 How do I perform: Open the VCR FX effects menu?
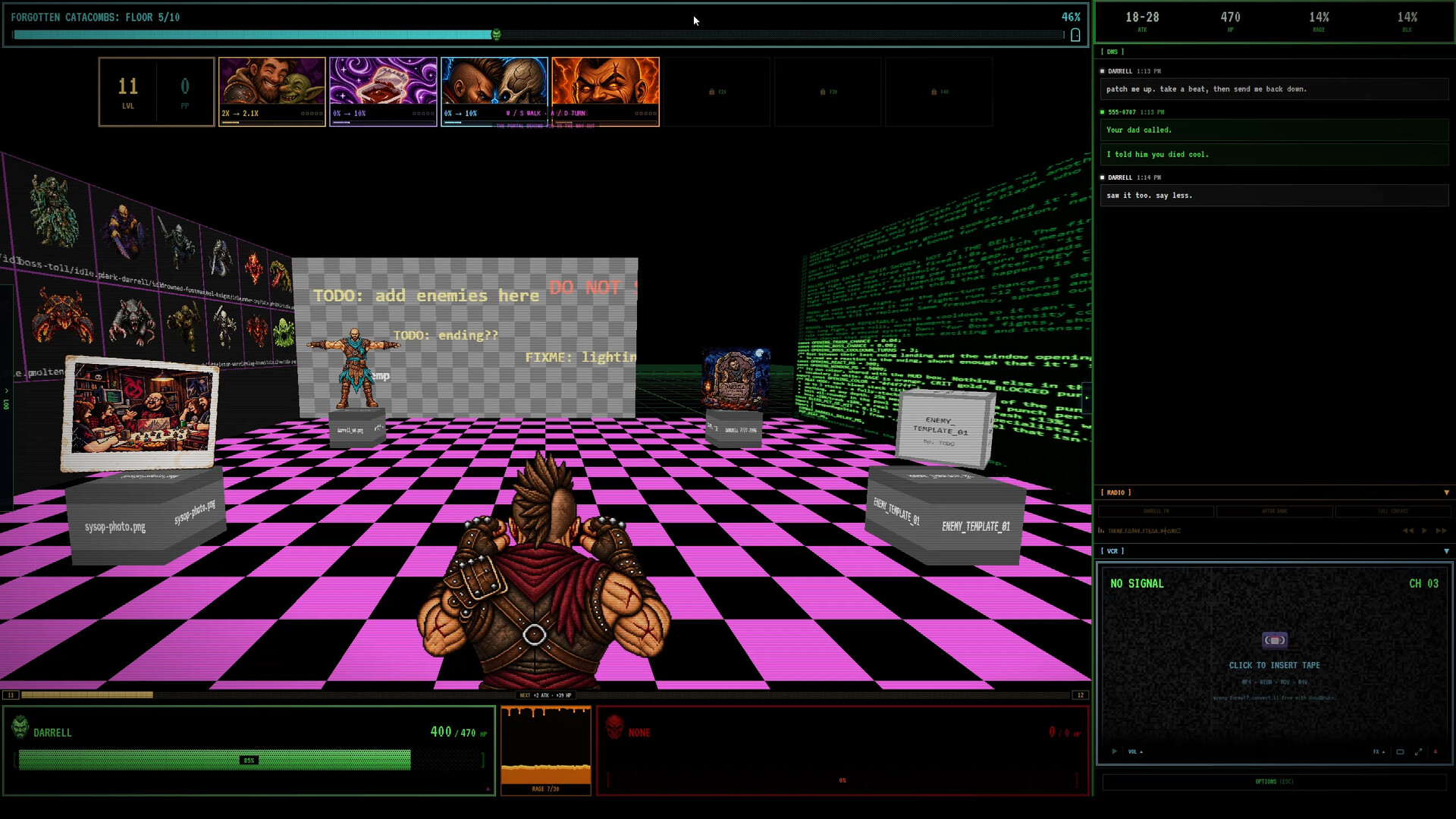1379,752
